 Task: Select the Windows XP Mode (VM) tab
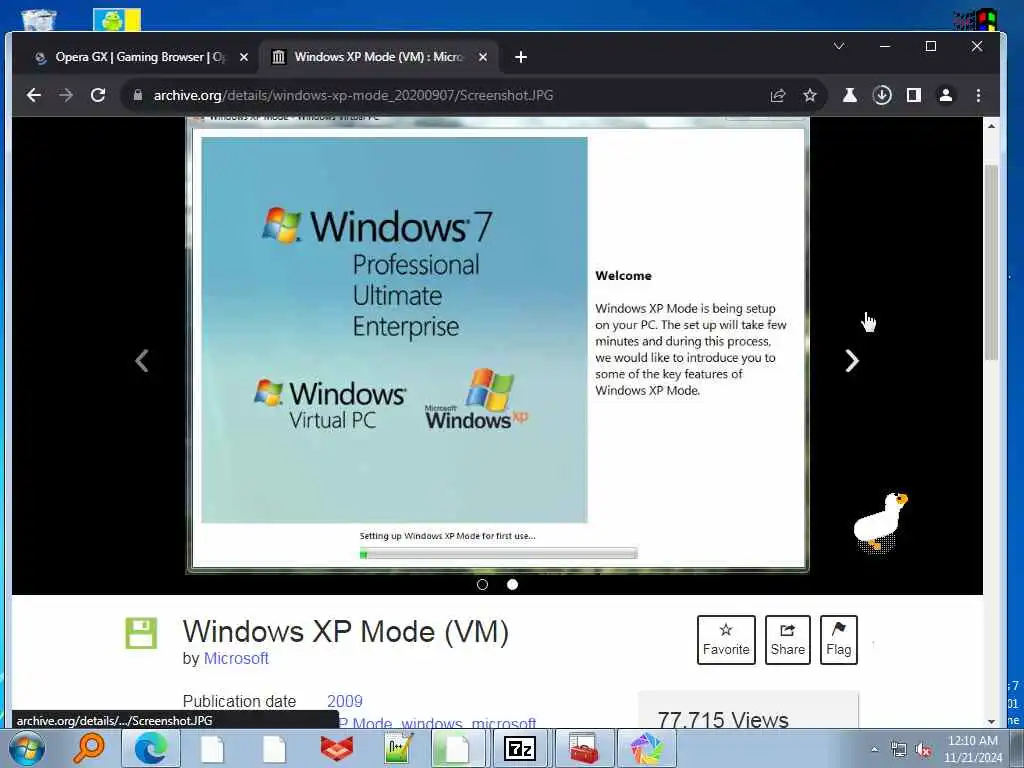pos(379,57)
